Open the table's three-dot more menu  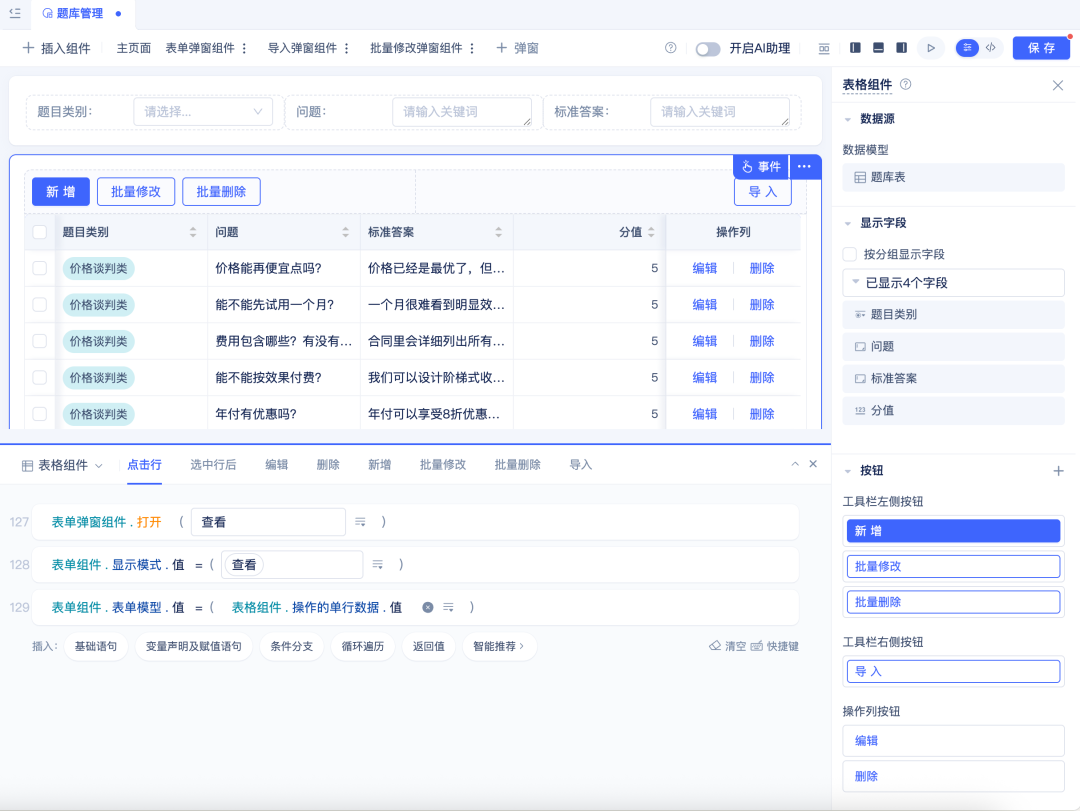click(805, 167)
